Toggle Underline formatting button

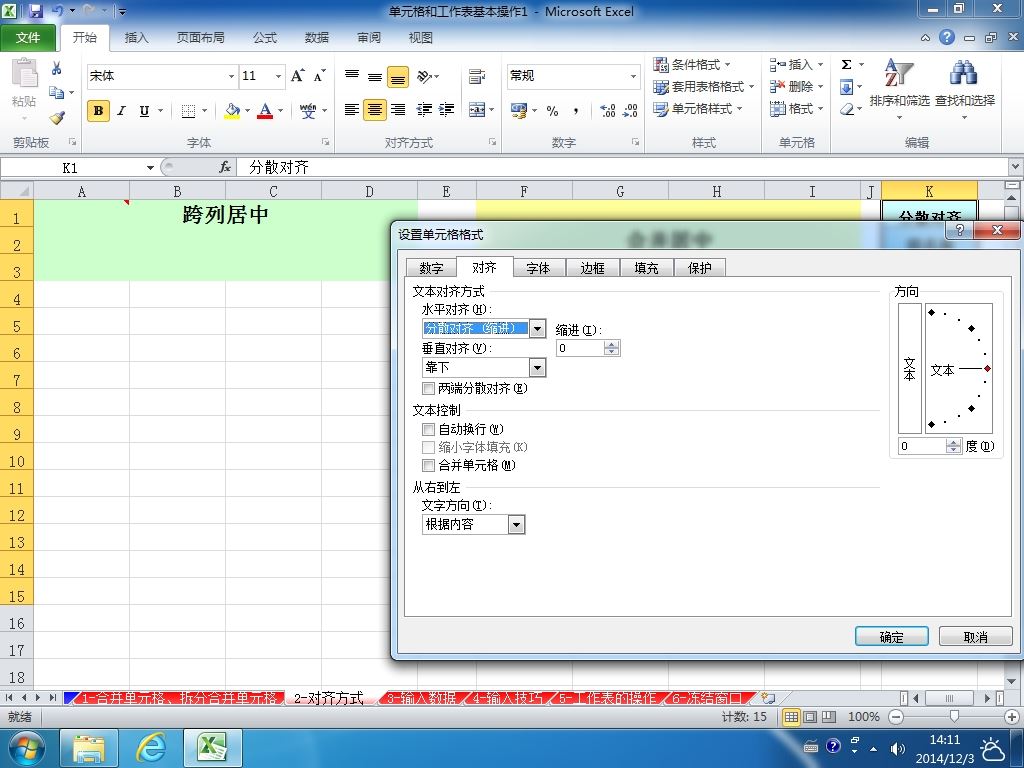[x=144, y=110]
